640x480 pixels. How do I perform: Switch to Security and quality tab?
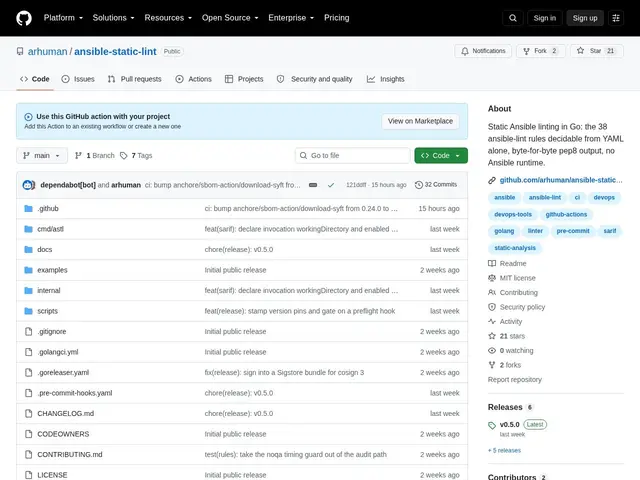[x=314, y=79]
